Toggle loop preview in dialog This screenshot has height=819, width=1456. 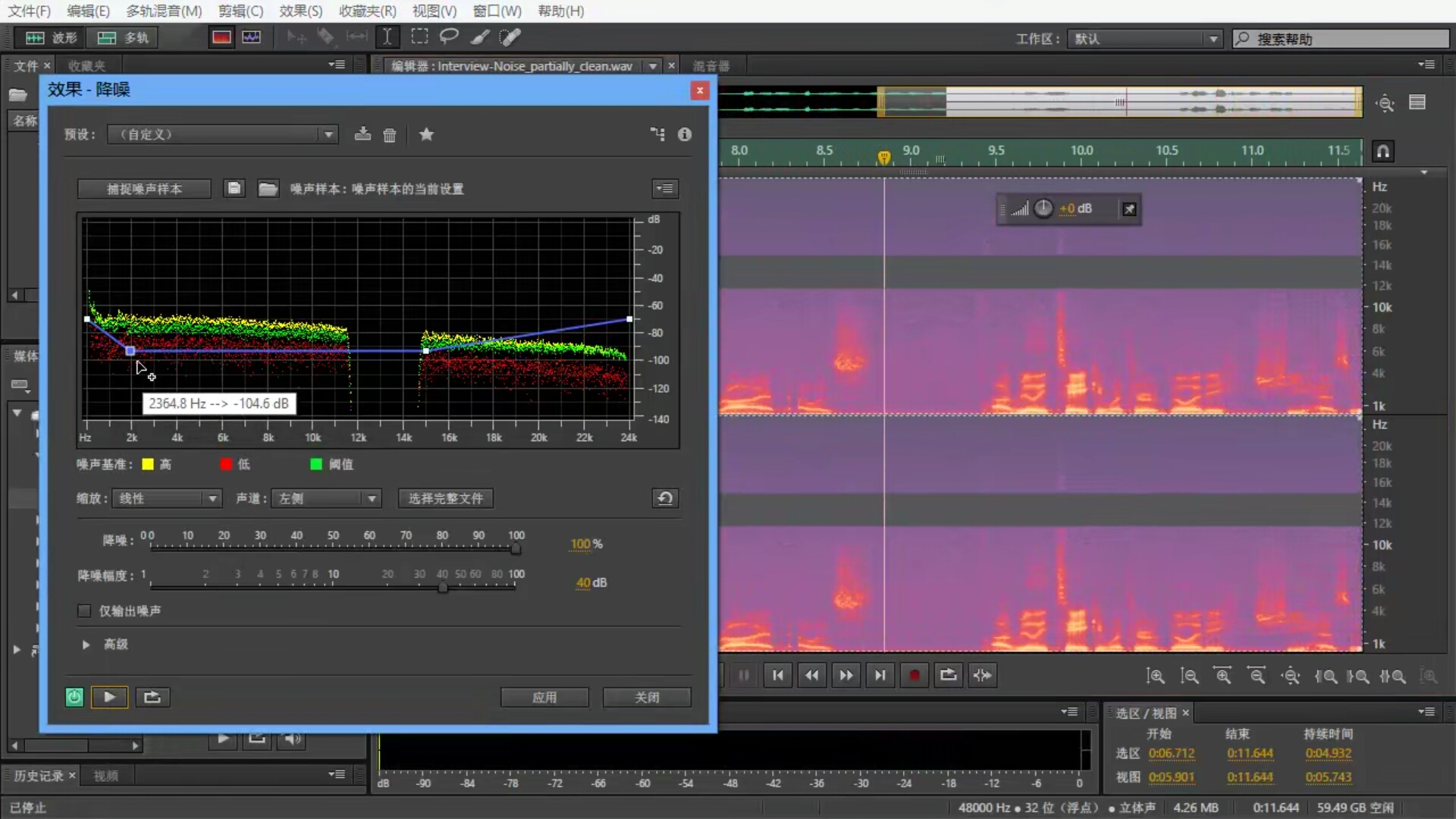152,697
